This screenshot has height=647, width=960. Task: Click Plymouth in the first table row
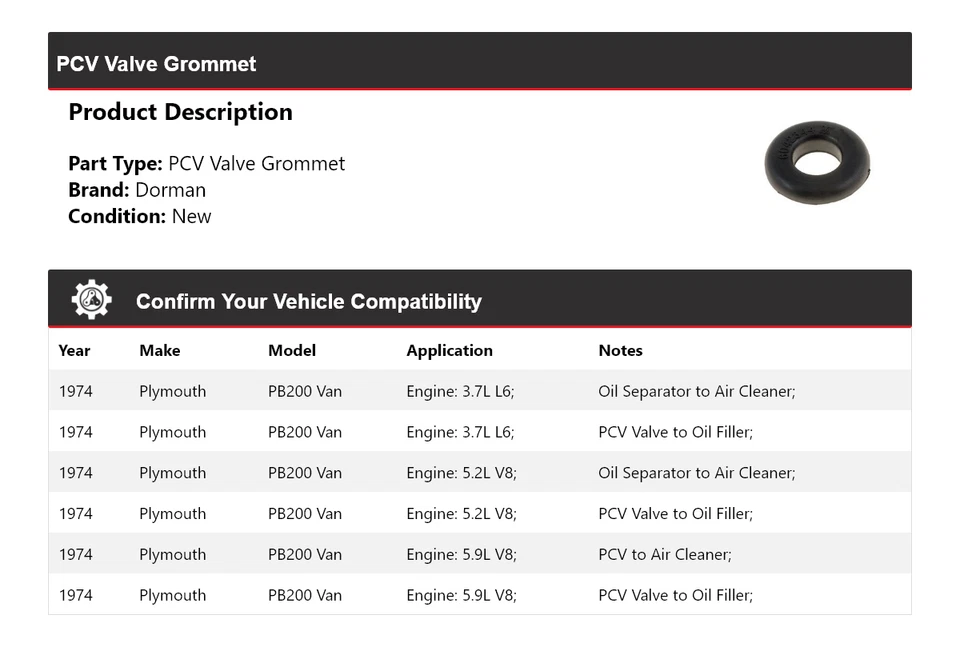(172, 391)
